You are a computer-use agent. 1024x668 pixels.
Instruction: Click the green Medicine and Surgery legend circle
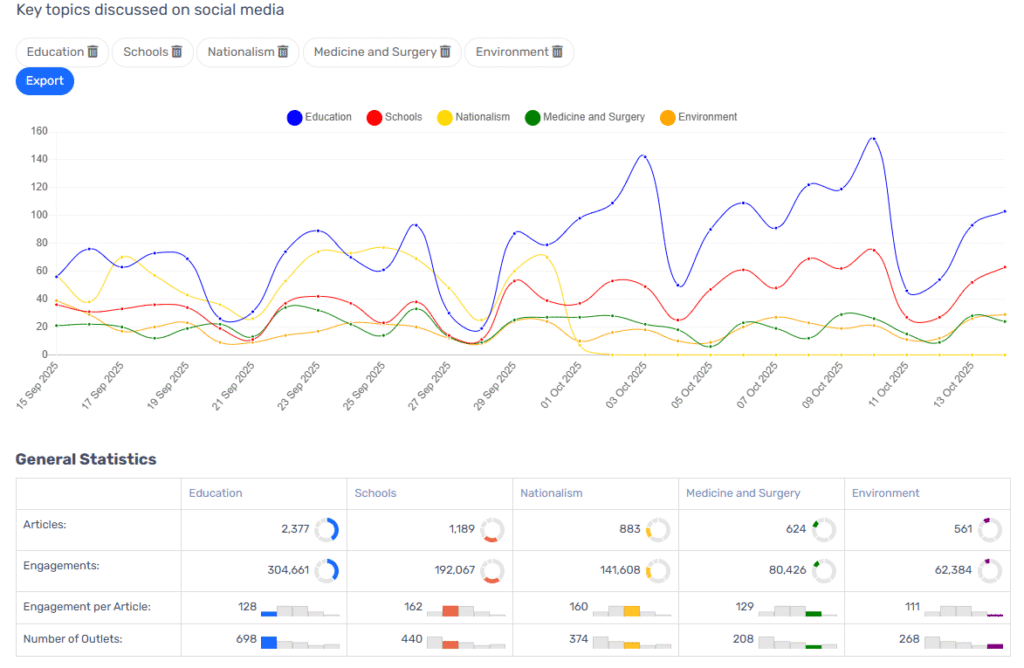[533, 118]
